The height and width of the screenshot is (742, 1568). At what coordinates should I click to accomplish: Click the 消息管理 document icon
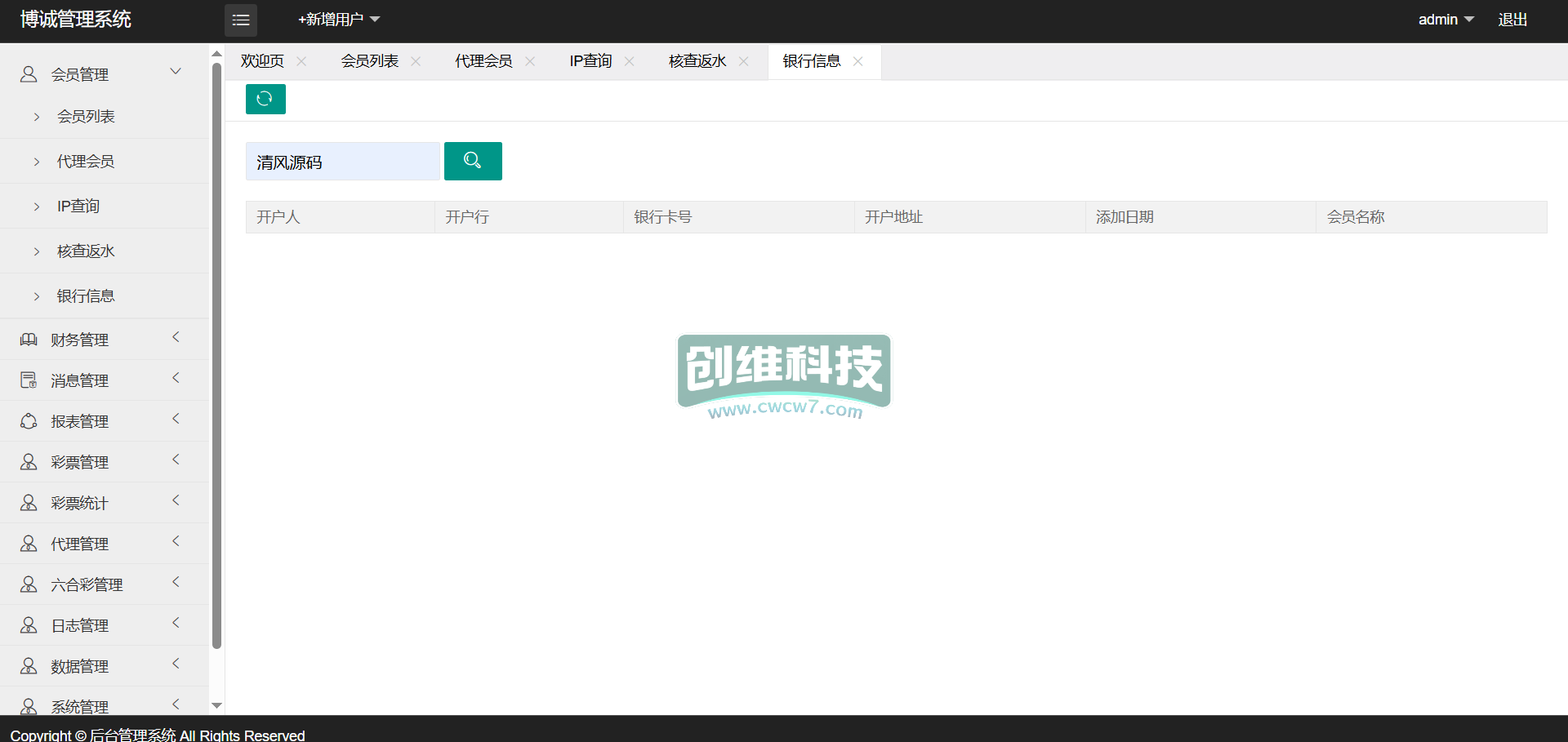[x=29, y=380]
